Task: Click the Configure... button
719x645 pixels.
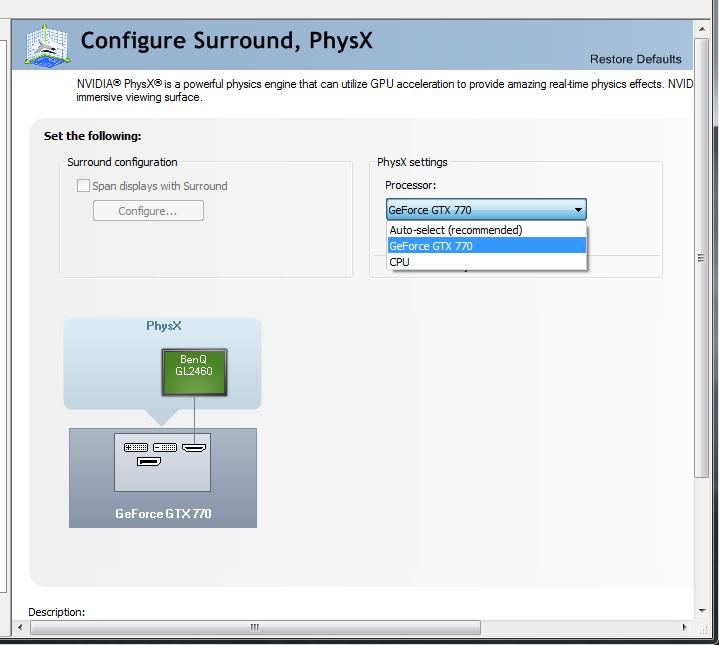Action: pos(148,211)
